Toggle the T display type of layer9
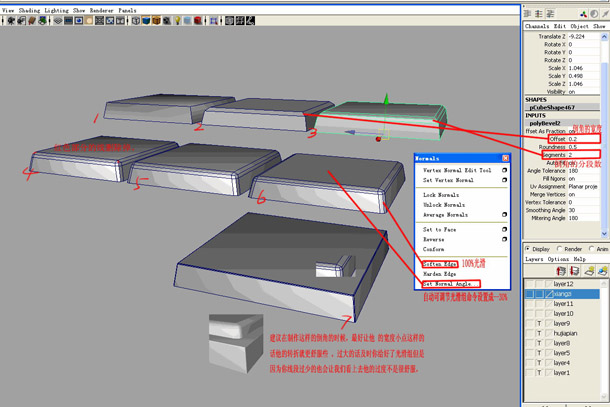The image size is (610, 407). (x=539, y=323)
